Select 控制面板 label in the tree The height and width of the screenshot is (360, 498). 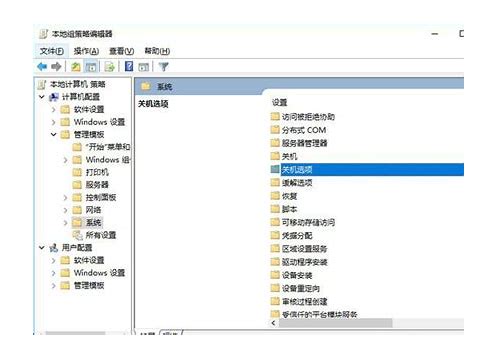tap(101, 197)
